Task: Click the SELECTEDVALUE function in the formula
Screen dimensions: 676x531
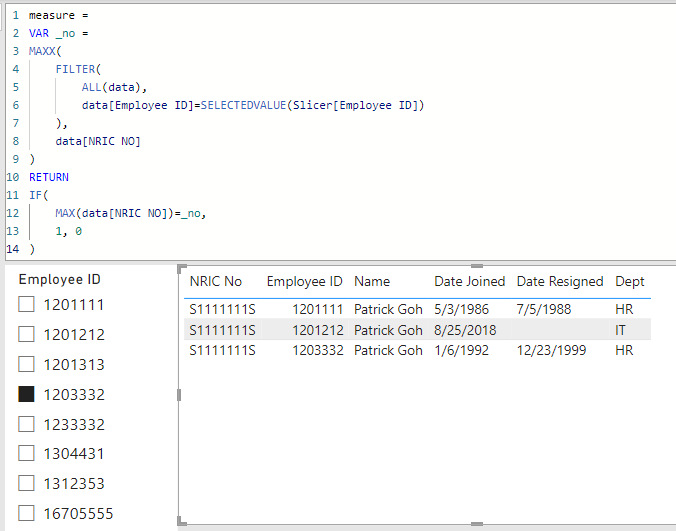Action: point(244,105)
